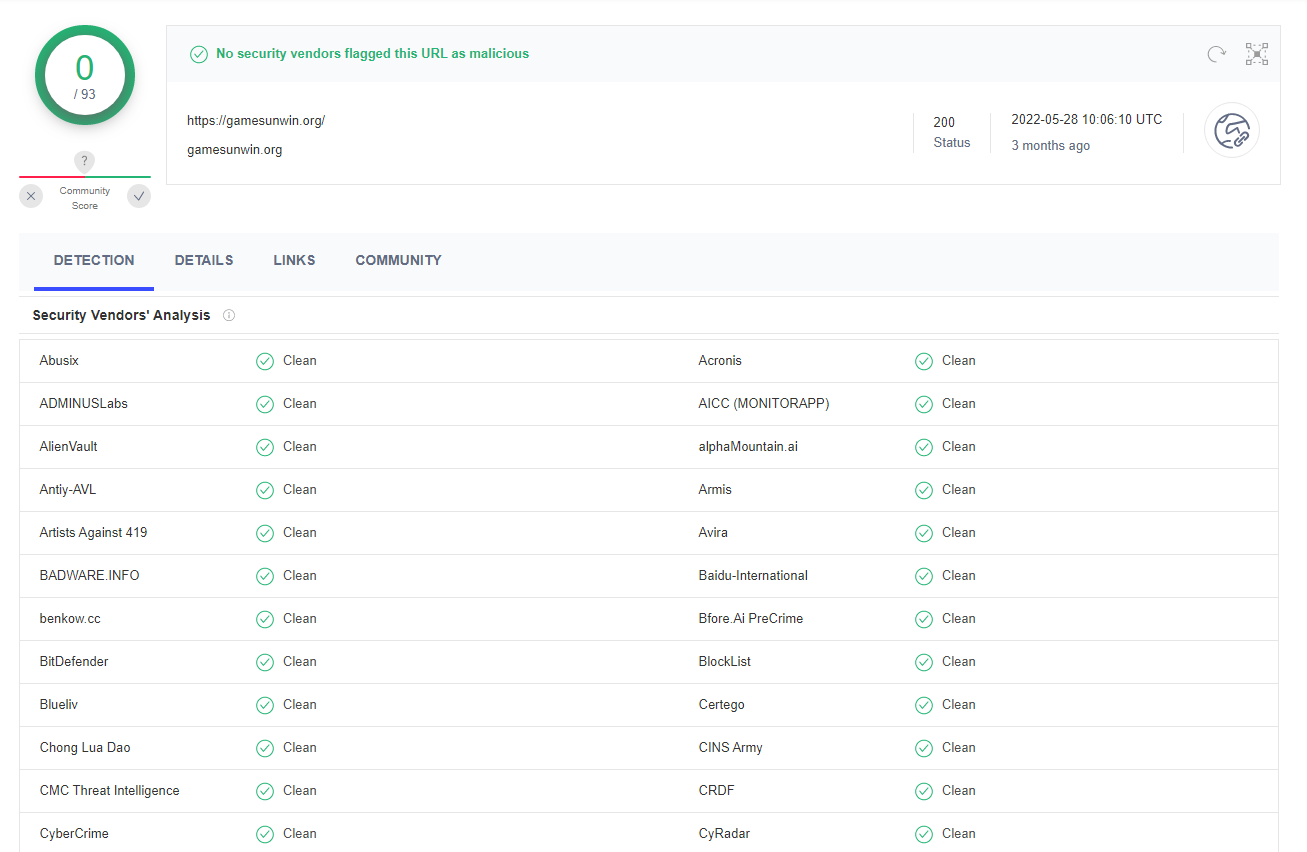Select the CyberCrime vendor name
The image size is (1307, 852).
click(74, 834)
